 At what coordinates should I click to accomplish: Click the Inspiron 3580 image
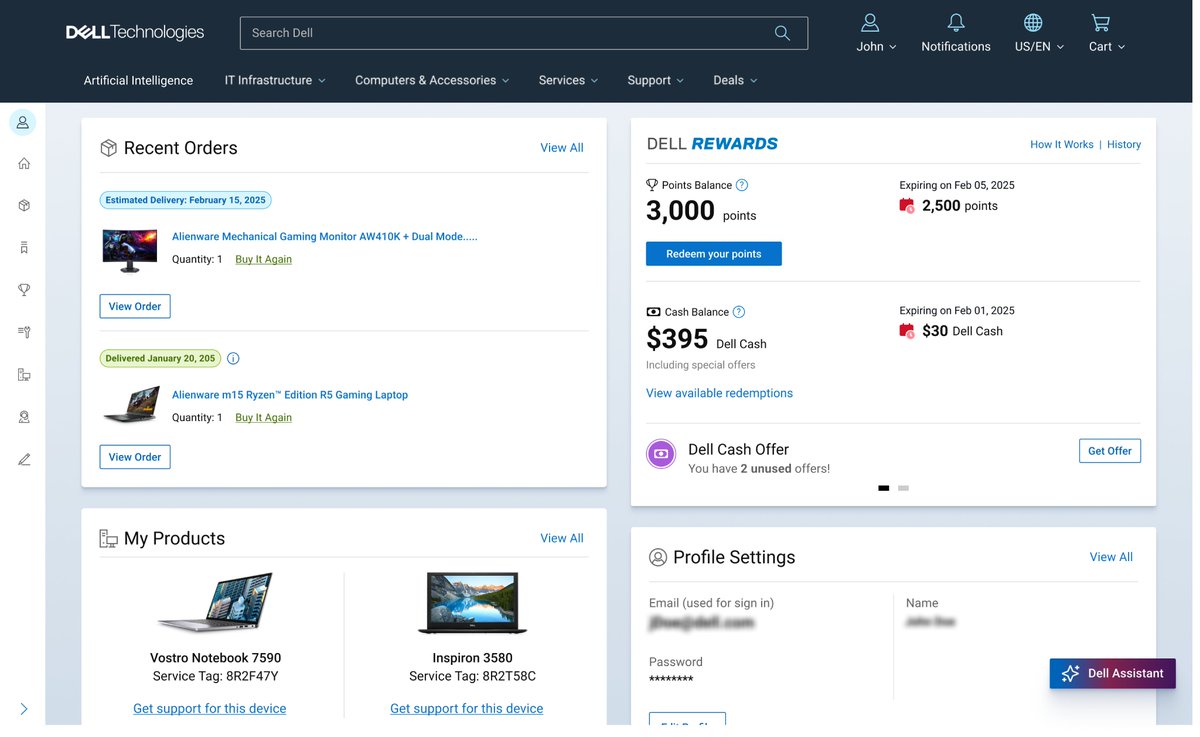pos(472,603)
